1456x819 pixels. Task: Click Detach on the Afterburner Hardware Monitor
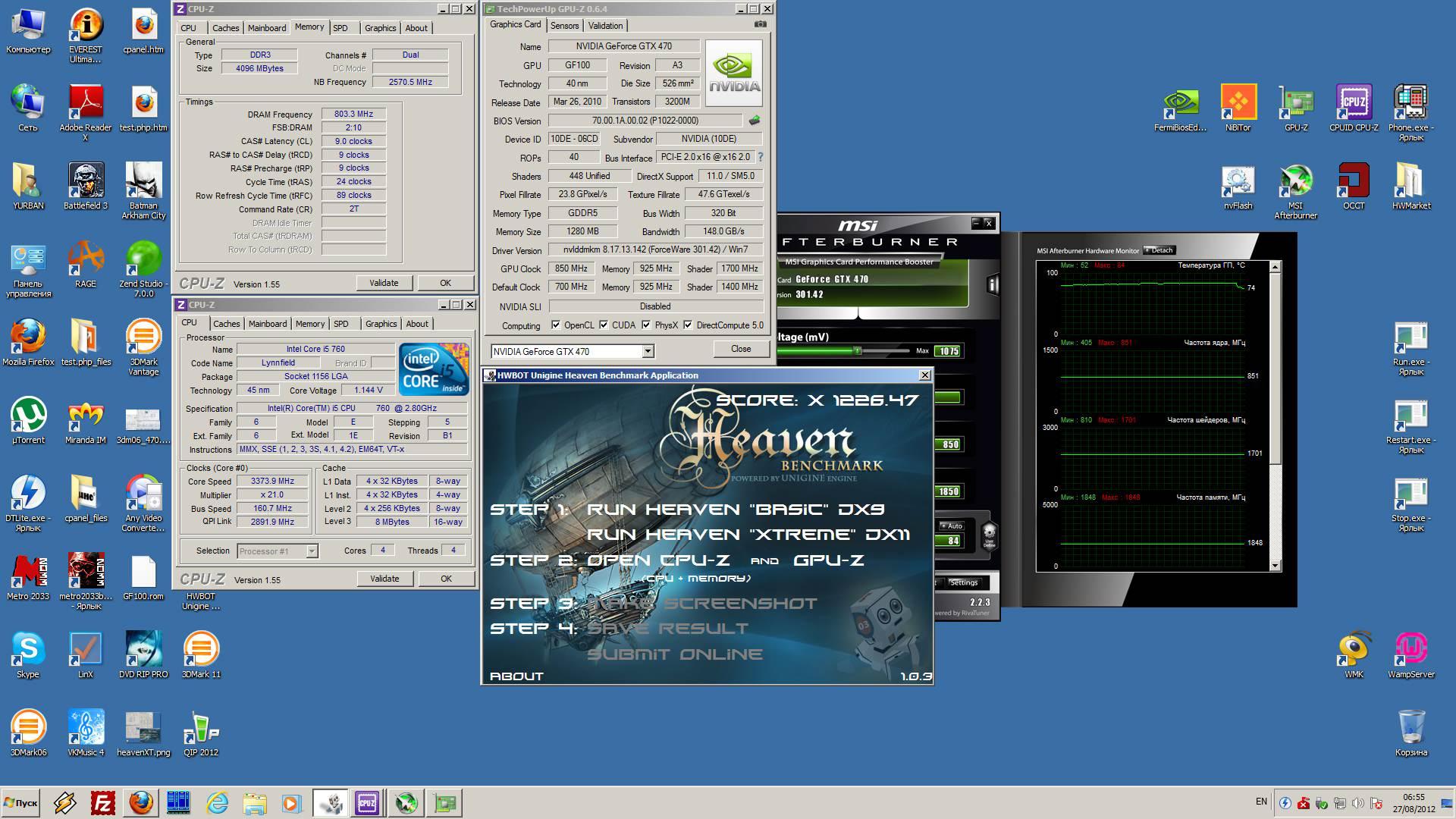(x=1159, y=250)
